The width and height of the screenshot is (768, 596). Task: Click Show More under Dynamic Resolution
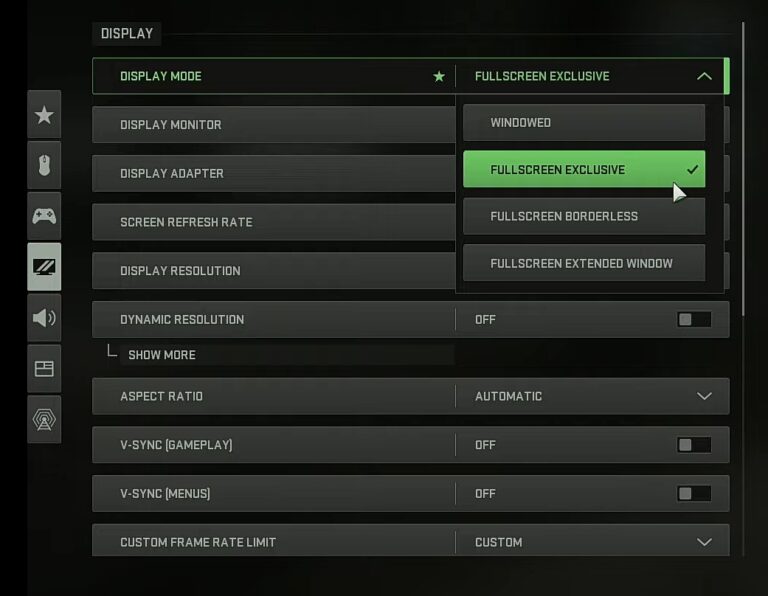(x=162, y=355)
